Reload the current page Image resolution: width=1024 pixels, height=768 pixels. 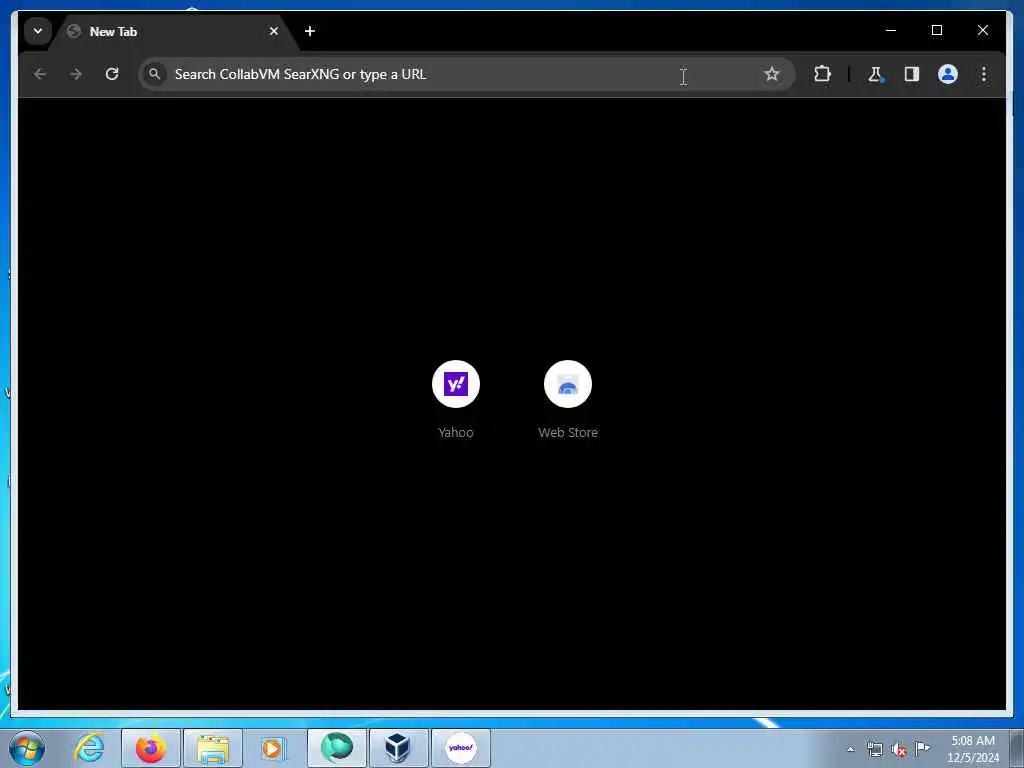click(x=112, y=74)
